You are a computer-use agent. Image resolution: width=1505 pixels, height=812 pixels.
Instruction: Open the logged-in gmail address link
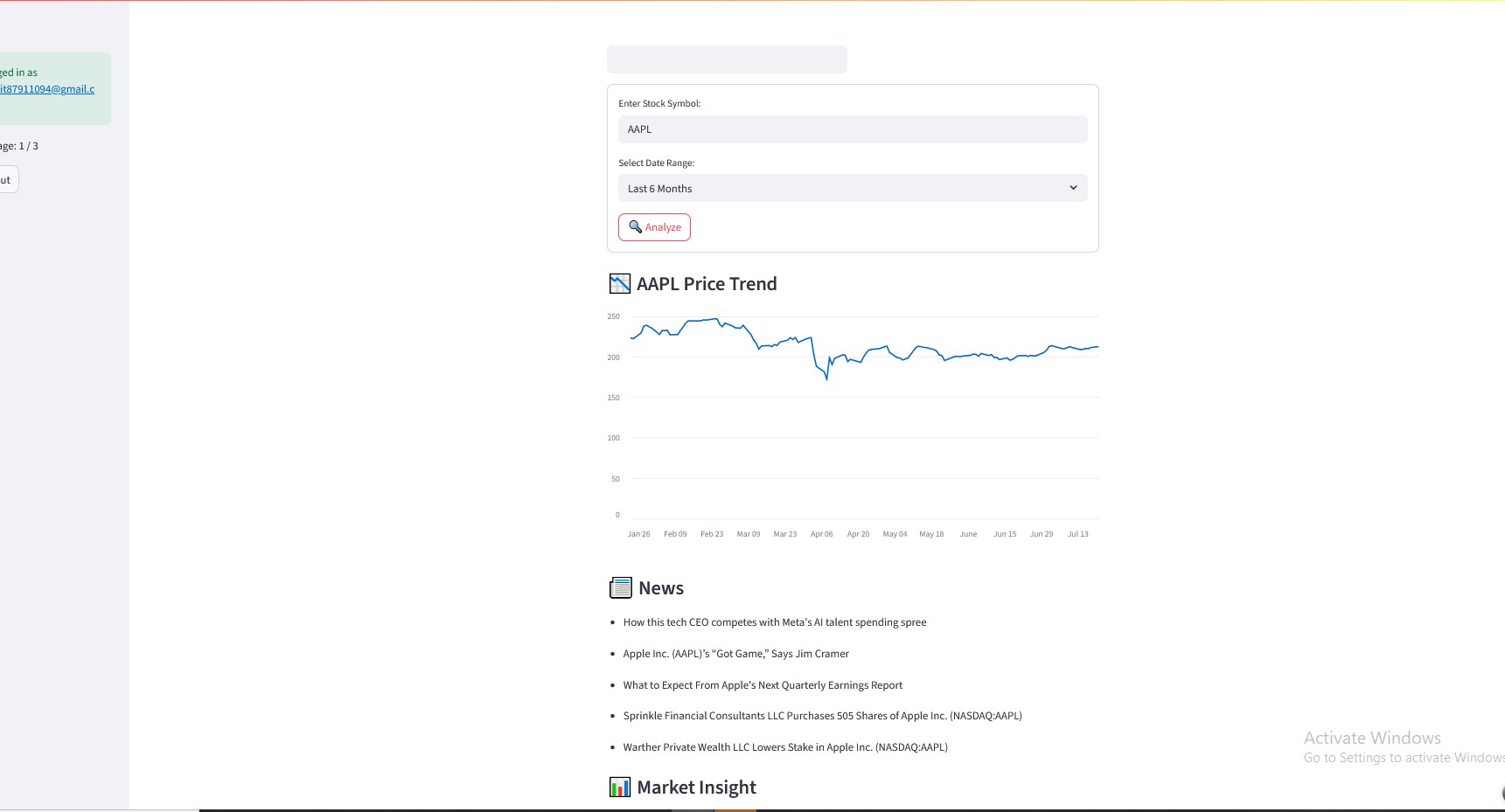coord(47,89)
